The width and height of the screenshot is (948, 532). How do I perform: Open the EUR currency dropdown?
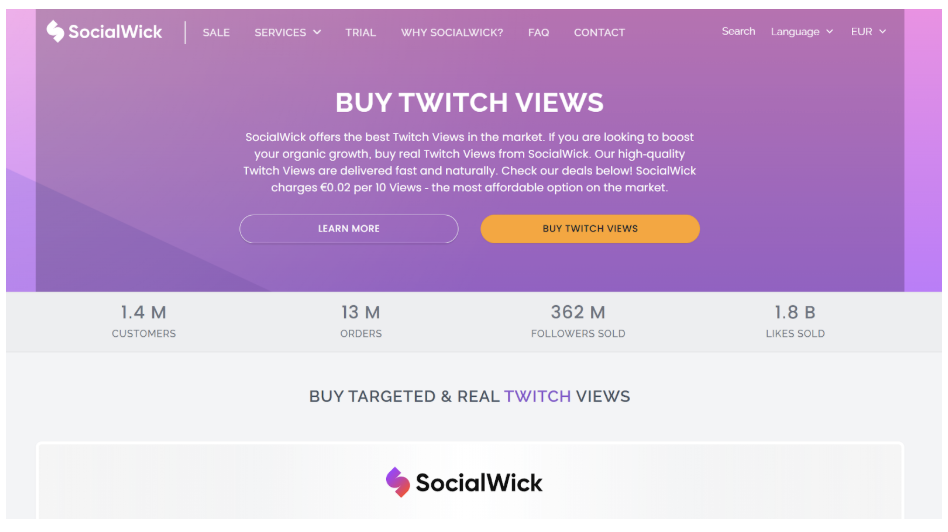pos(868,31)
